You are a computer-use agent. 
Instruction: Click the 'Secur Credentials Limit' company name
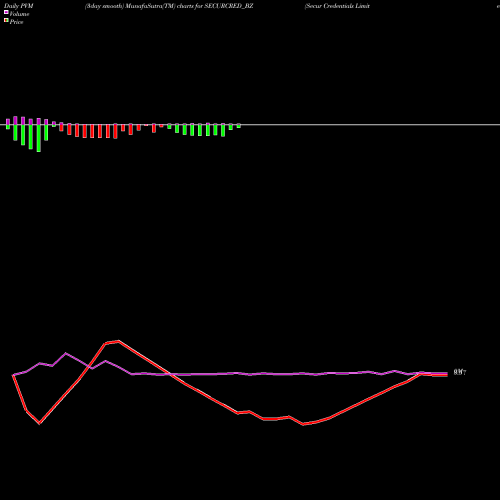[337, 6]
